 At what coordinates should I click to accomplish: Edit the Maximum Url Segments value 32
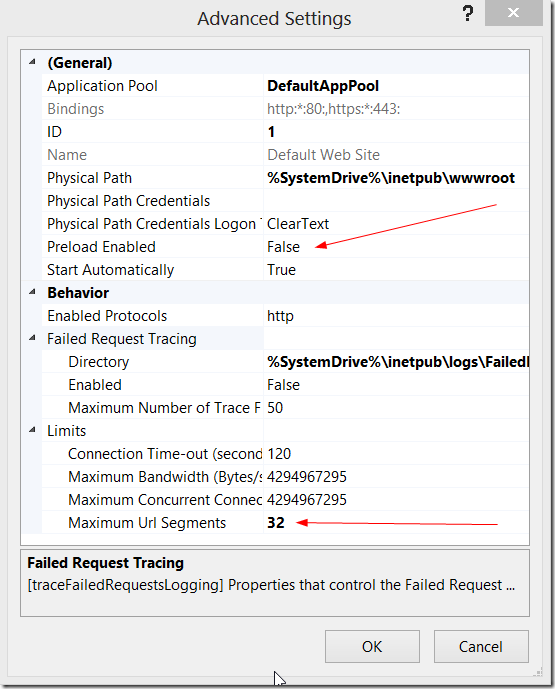276,523
